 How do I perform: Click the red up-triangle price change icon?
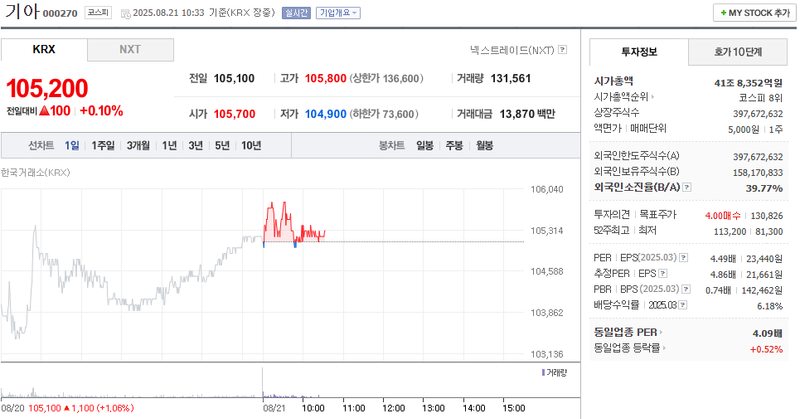click(x=44, y=111)
